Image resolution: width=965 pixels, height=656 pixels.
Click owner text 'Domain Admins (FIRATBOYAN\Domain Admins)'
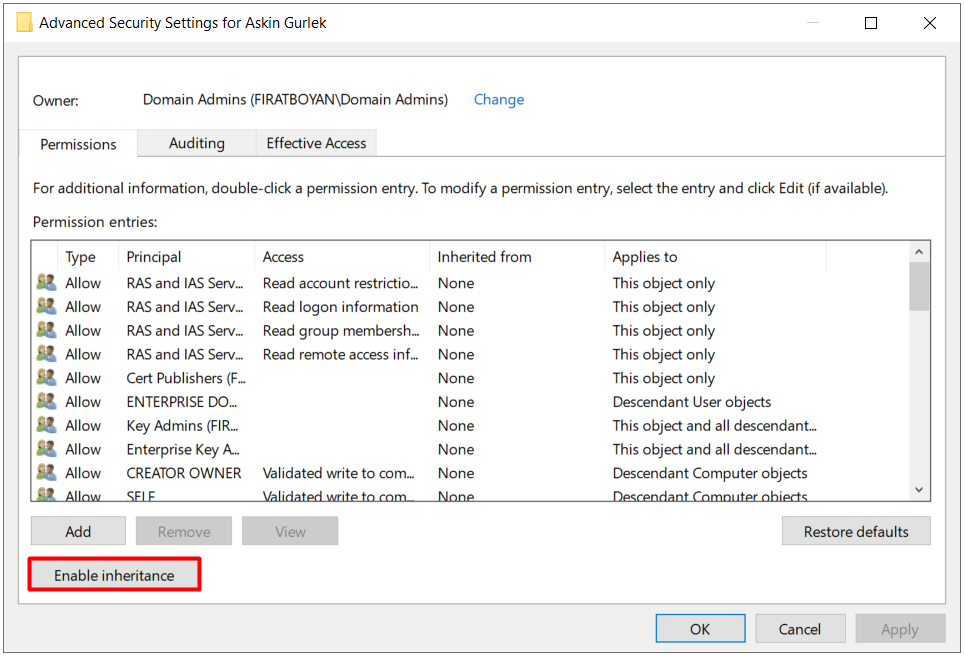(x=295, y=100)
